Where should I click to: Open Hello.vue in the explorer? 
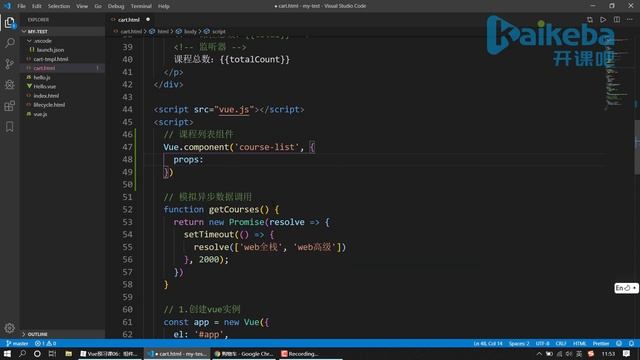tap(62, 87)
